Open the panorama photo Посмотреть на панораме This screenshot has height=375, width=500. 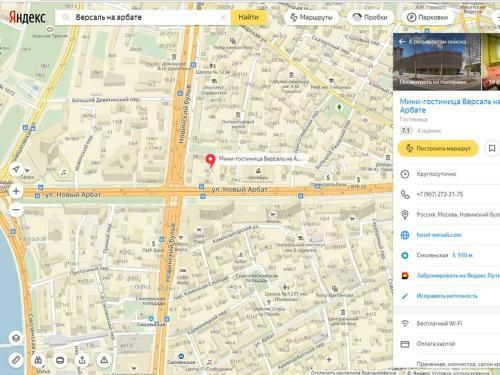click(437, 62)
